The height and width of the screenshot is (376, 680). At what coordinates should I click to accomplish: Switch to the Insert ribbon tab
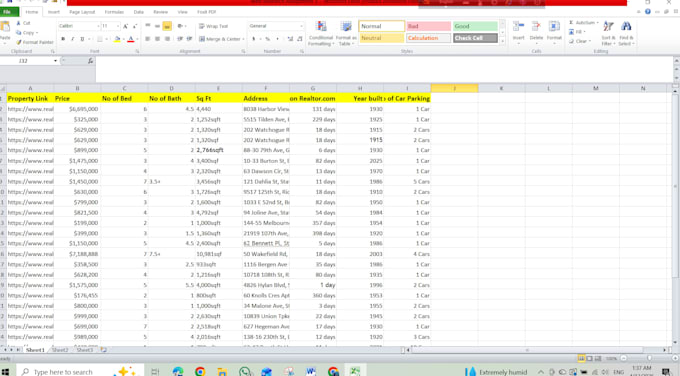click(54, 12)
